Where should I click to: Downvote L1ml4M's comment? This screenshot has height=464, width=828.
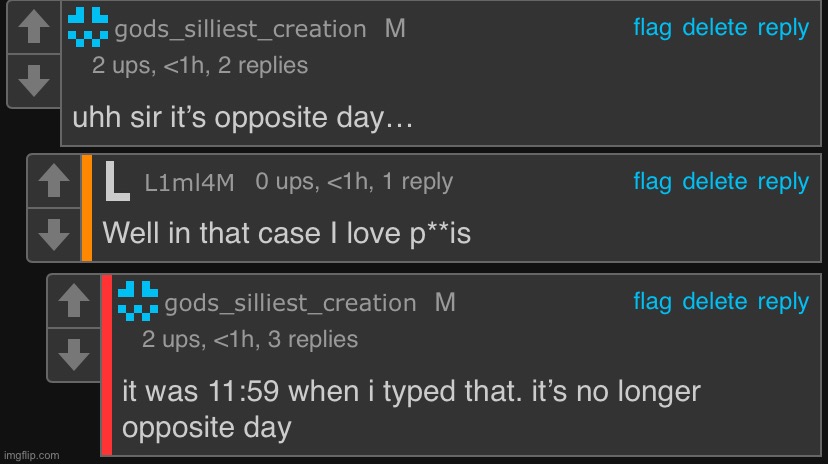pyautogui.click(x=55, y=234)
